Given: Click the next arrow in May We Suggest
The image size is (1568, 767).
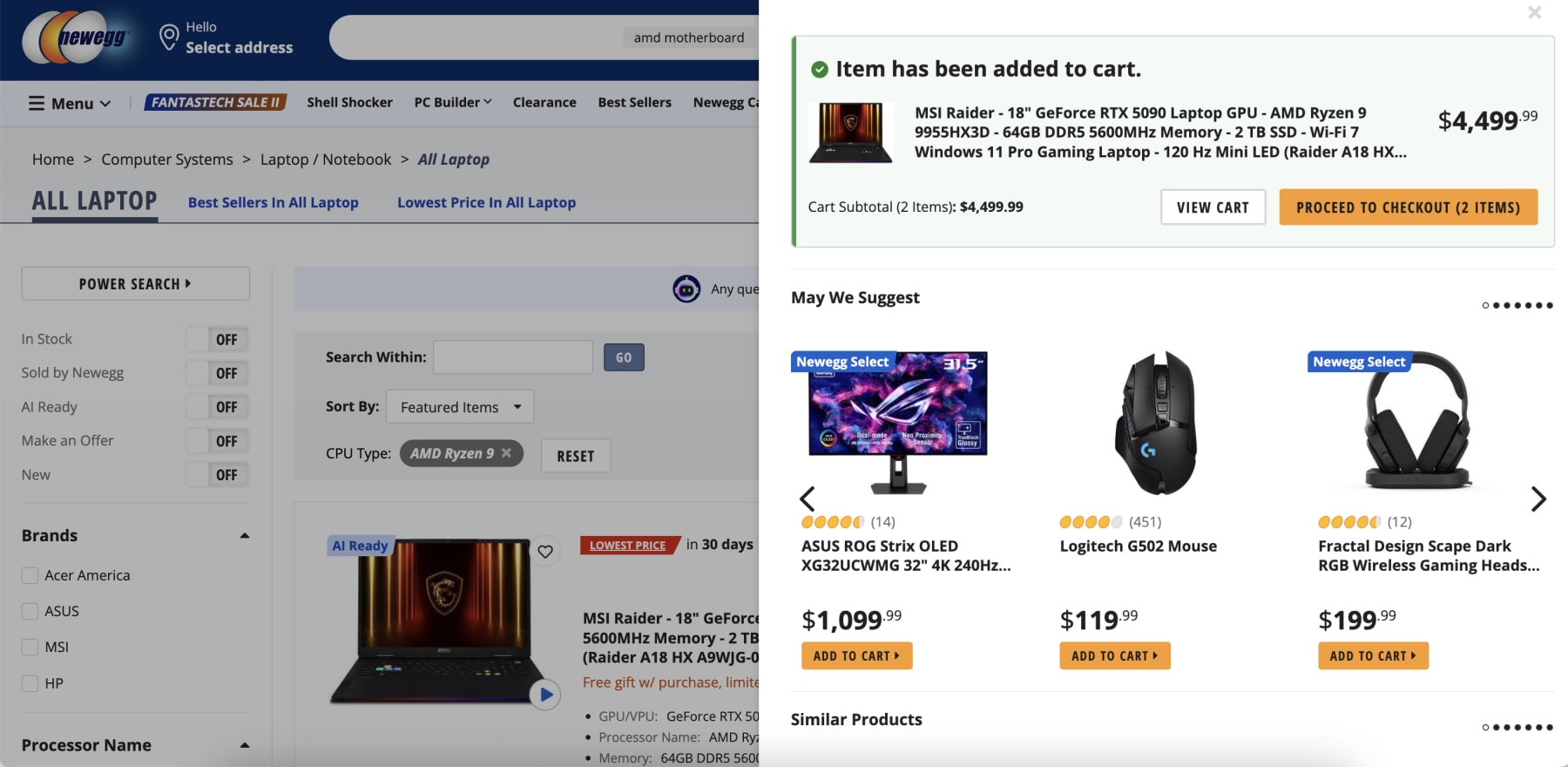Looking at the screenshot, I should coord(1538,499).
